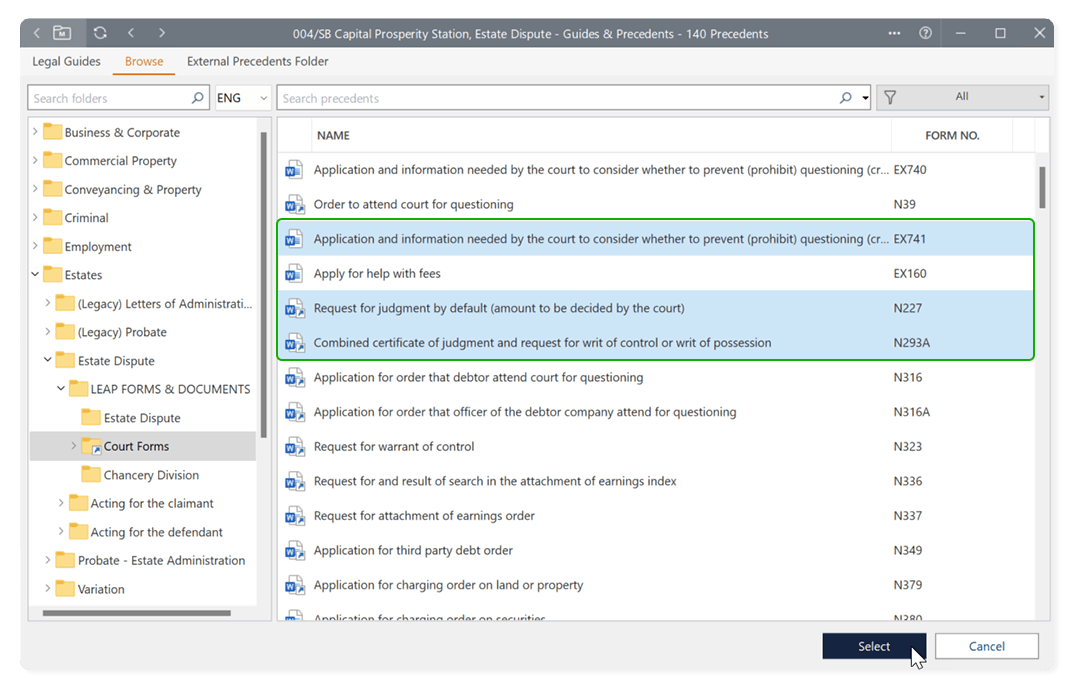Click the matter folder icon in title bar

(62, 33)
